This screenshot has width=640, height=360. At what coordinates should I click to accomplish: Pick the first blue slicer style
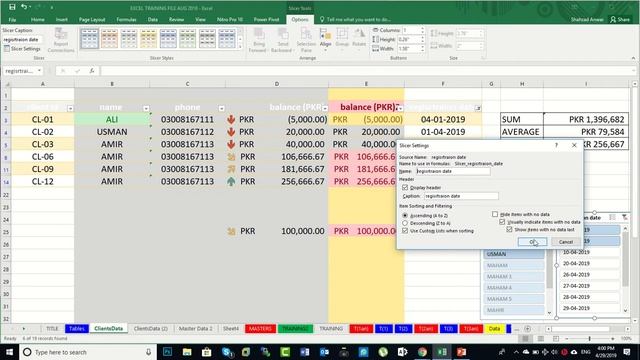[89, 39]
